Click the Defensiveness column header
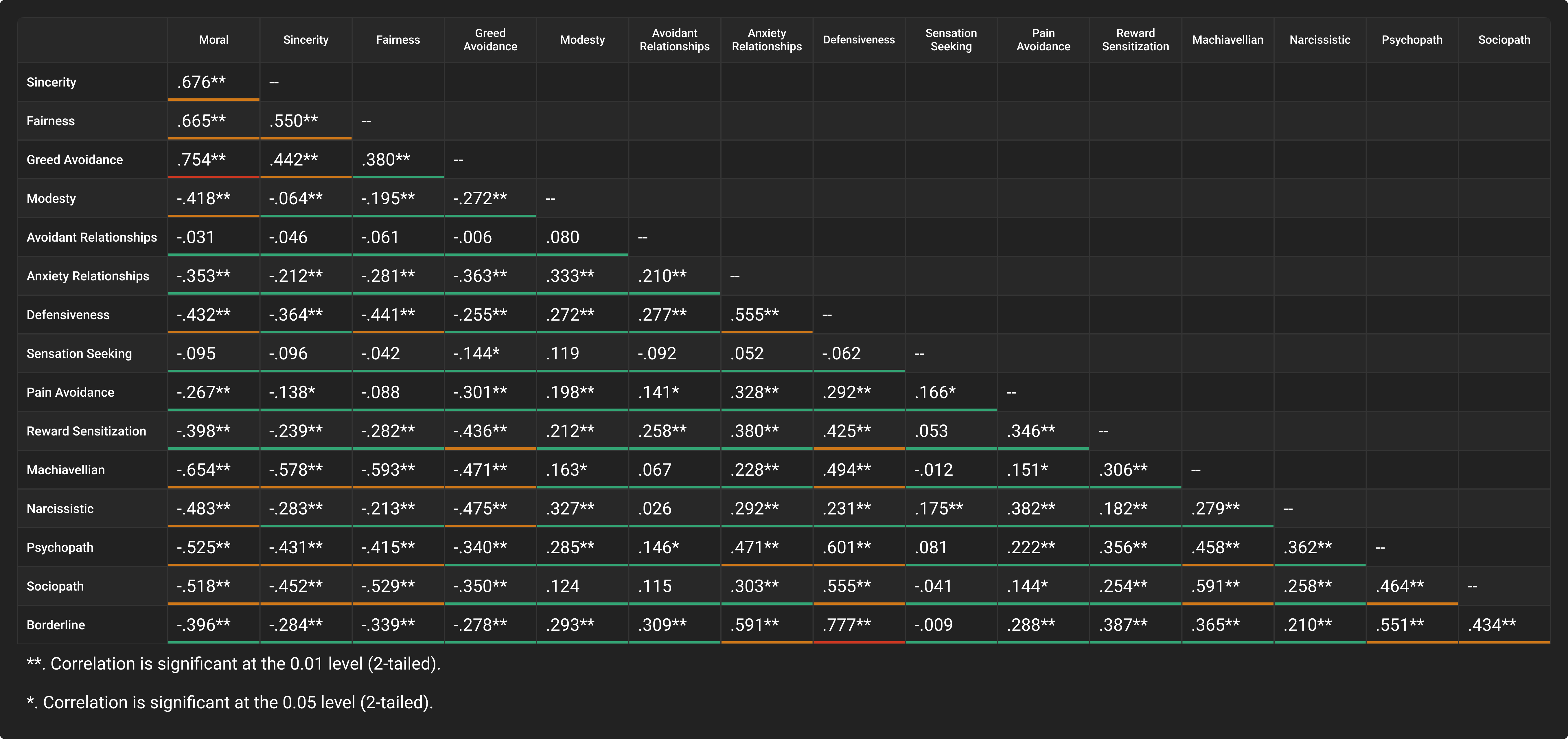Image resolution: width=1568 pixels, height=739 pixels. 859,40
